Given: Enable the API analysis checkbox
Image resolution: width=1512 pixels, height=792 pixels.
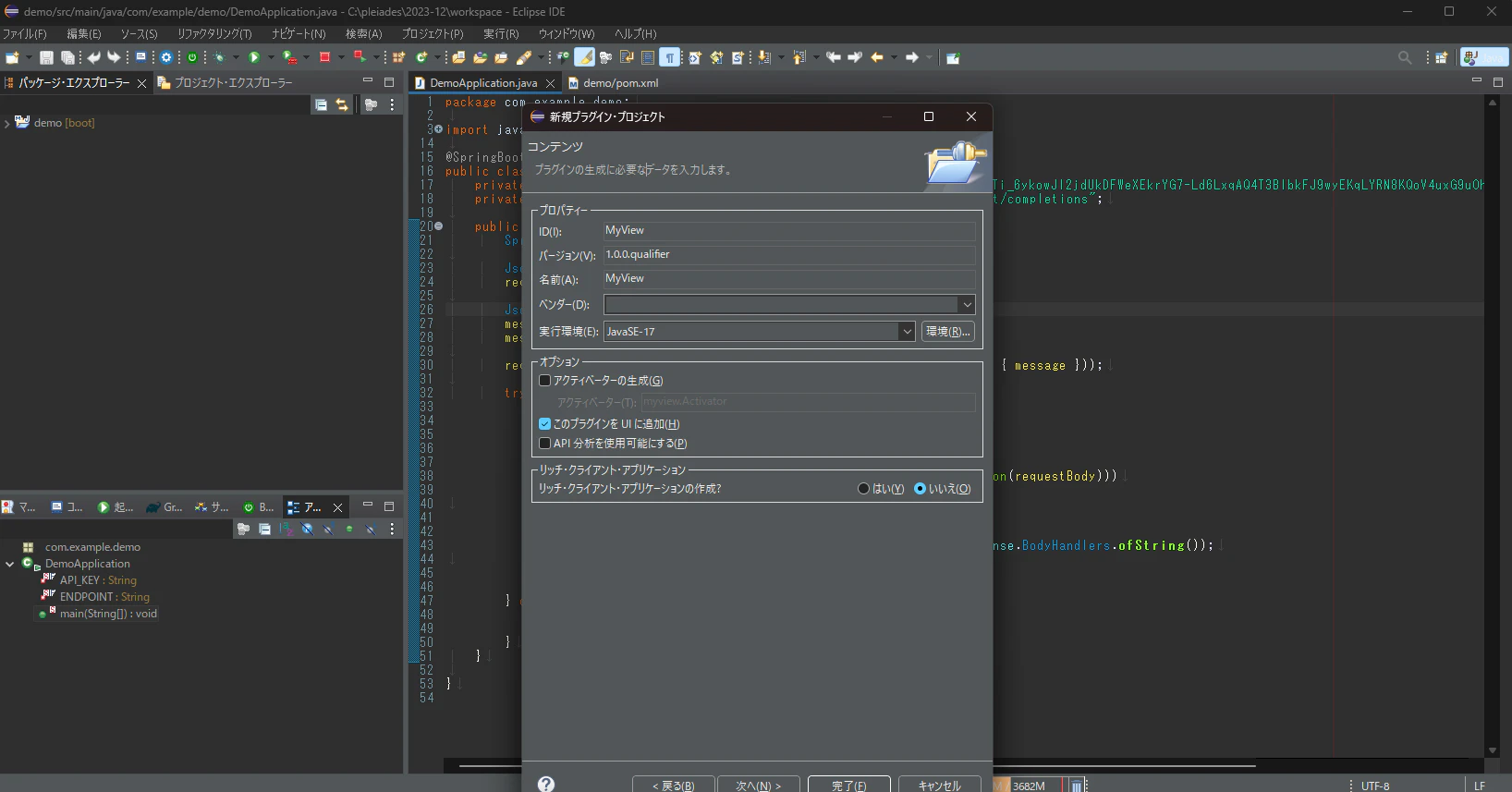Looking at the screenshot, I should point(544,444).
